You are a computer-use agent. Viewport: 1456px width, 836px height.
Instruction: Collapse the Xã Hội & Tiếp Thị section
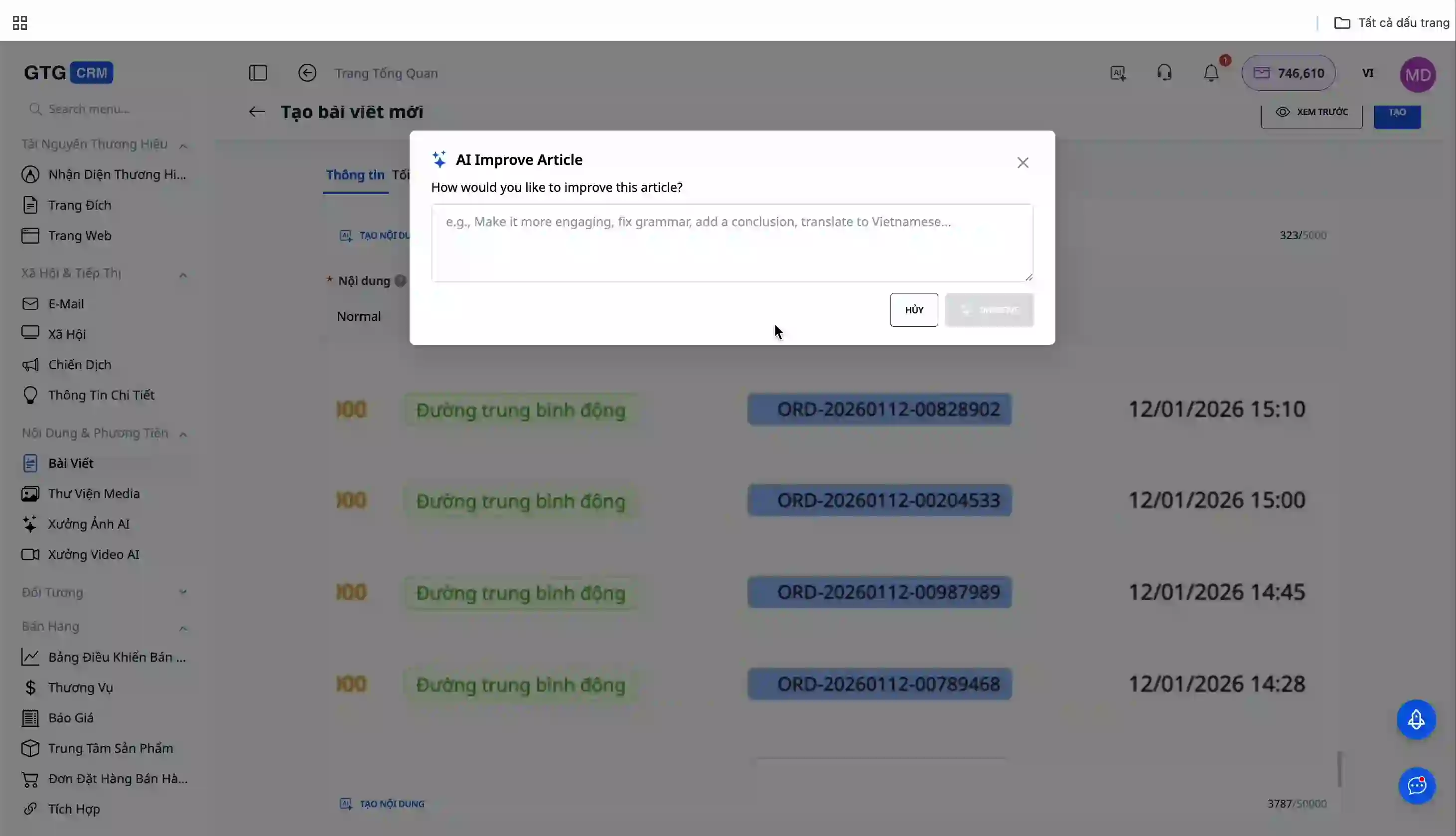183,275
